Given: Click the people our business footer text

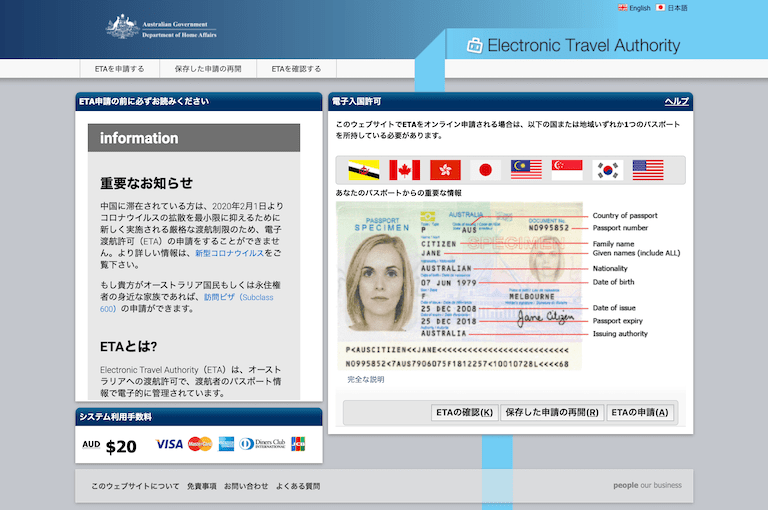Looking at the screenshot, I should click(648, 485).
